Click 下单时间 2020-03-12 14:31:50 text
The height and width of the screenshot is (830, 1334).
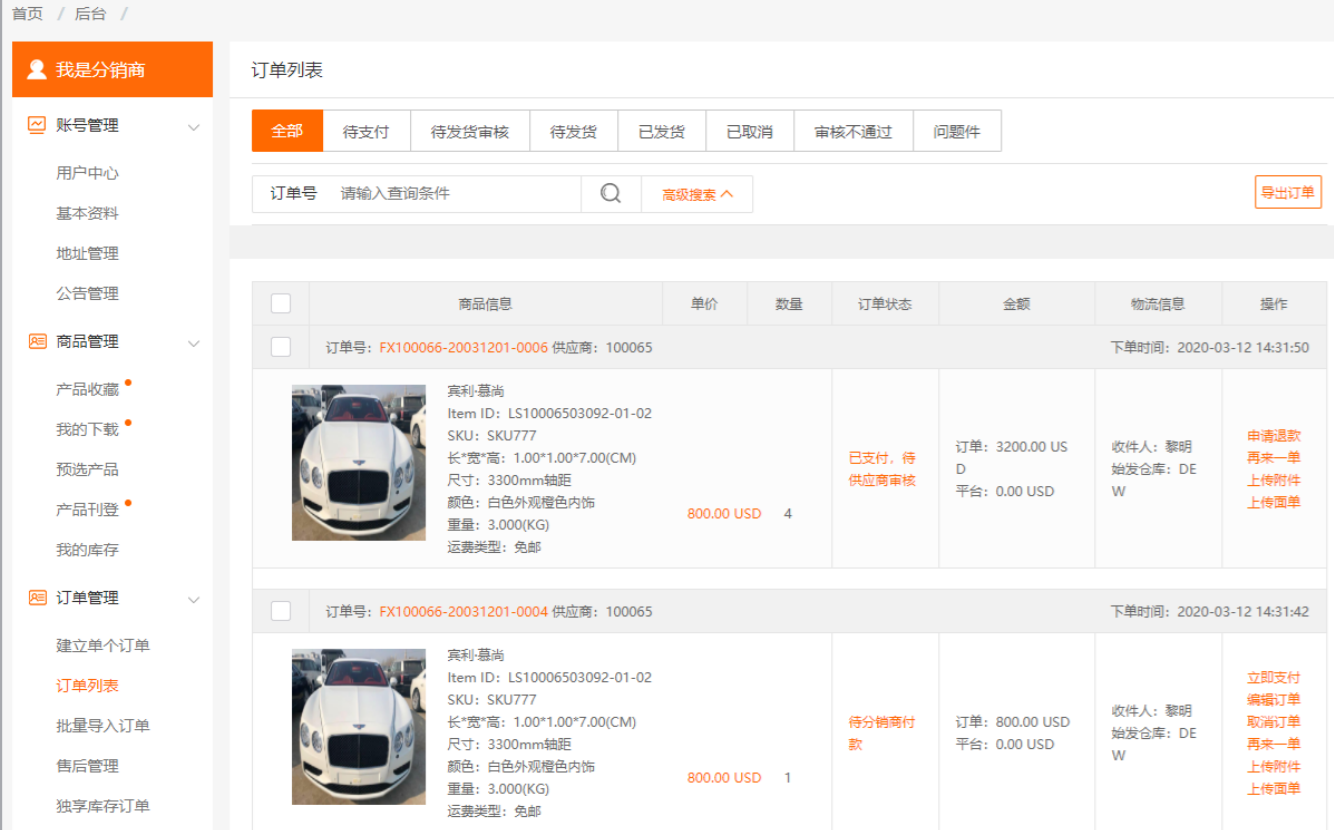pos(1209,347)
